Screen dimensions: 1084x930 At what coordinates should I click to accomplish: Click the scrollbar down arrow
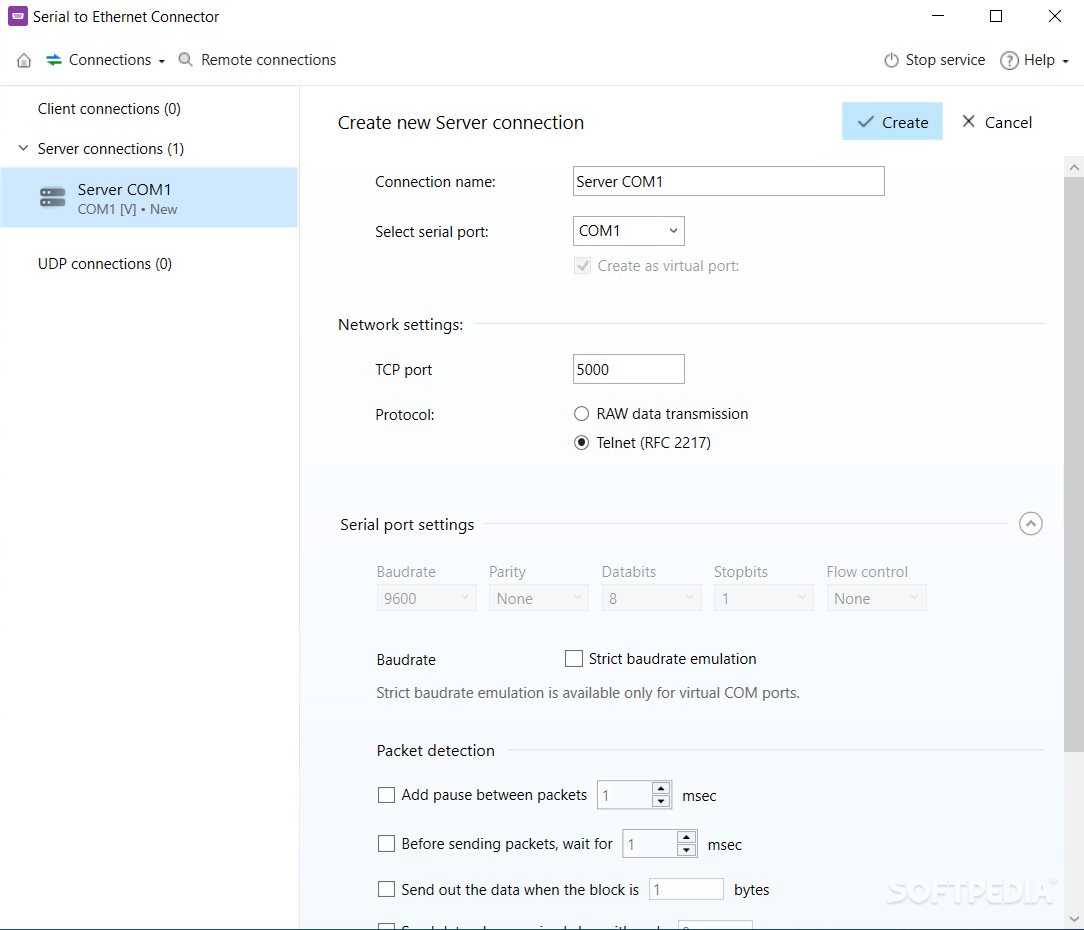pos(1074,919)
